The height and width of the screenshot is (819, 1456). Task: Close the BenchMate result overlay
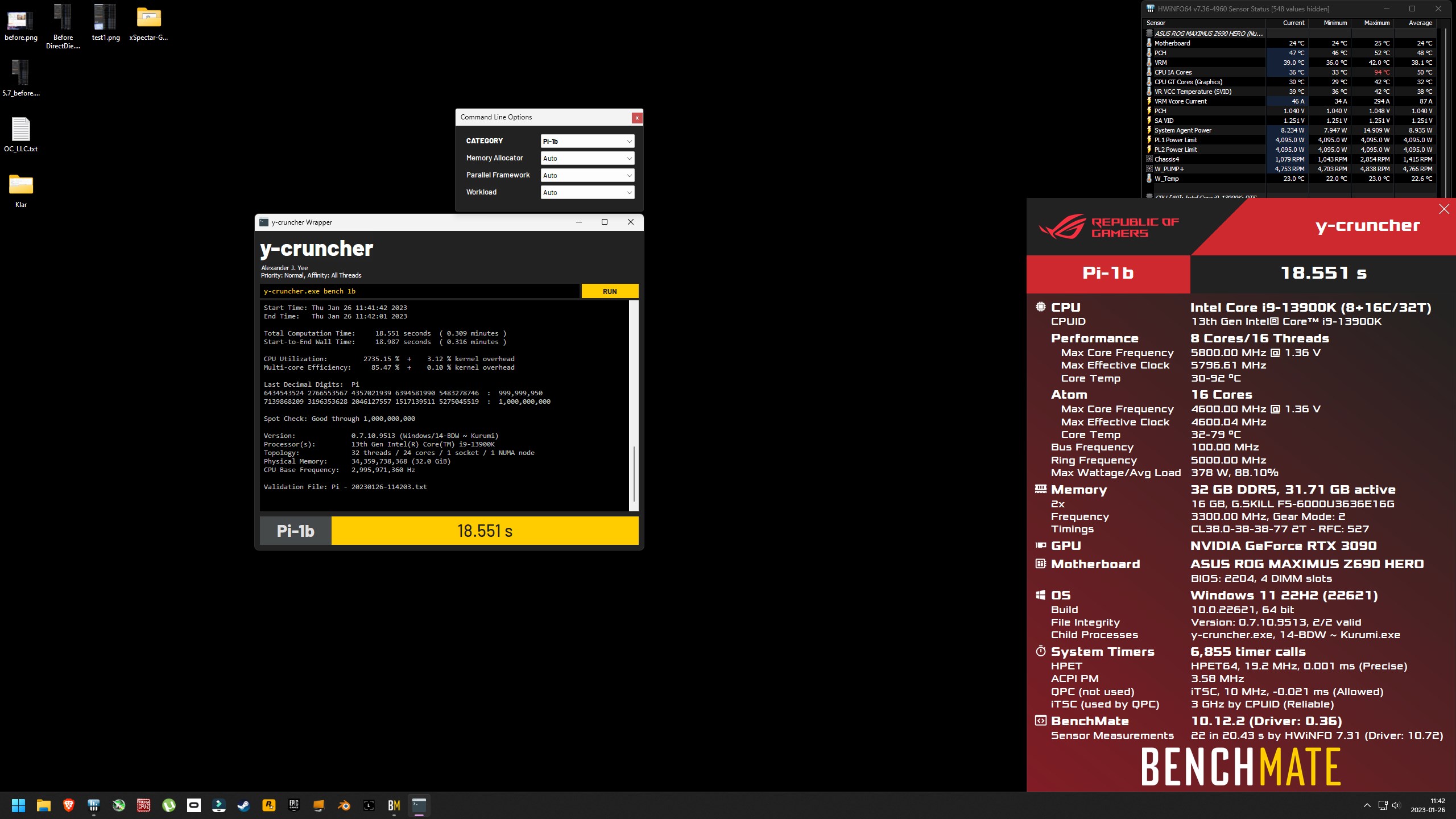1443,209
